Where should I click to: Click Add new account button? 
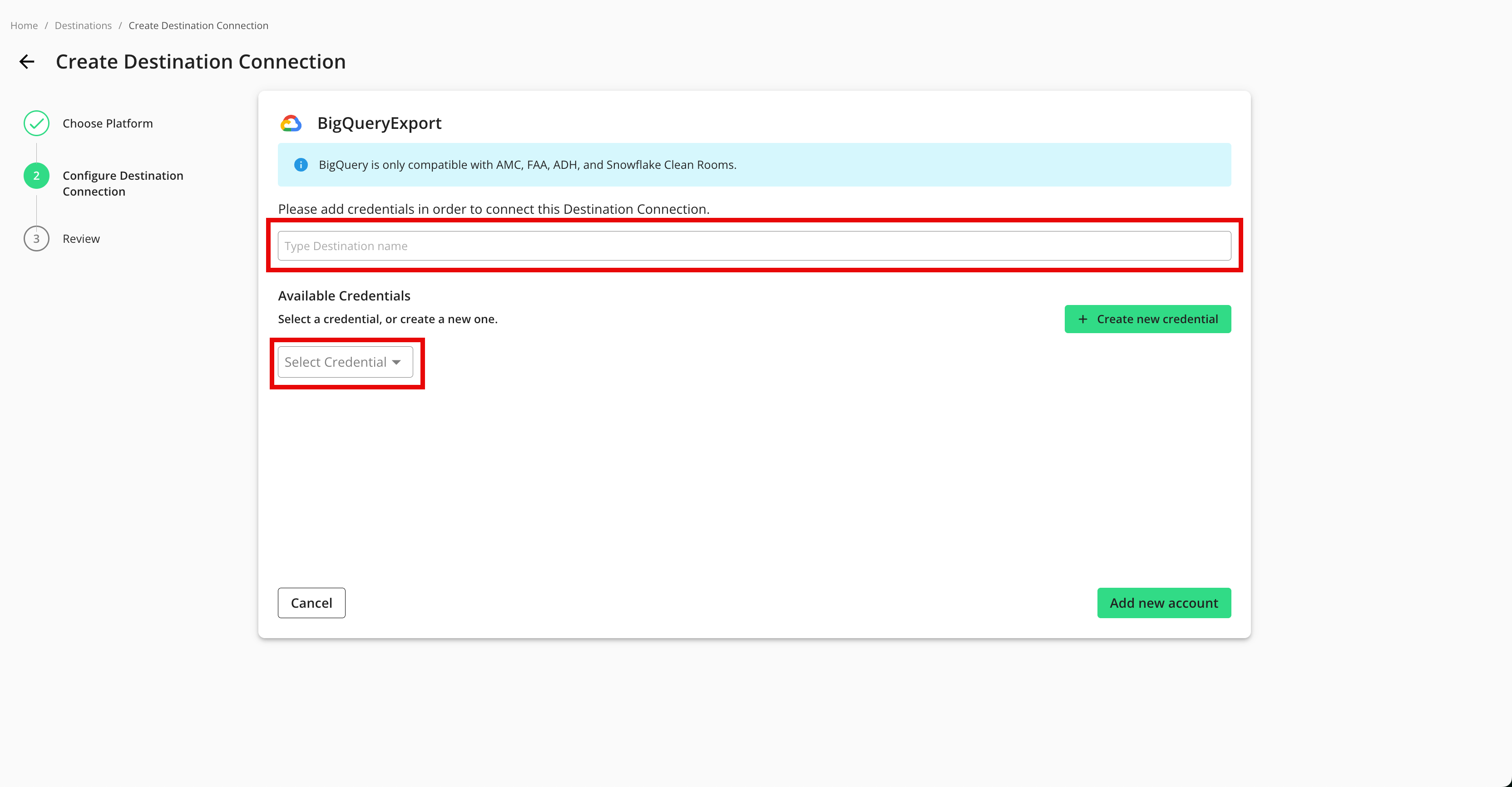[x=1163, y=603]
